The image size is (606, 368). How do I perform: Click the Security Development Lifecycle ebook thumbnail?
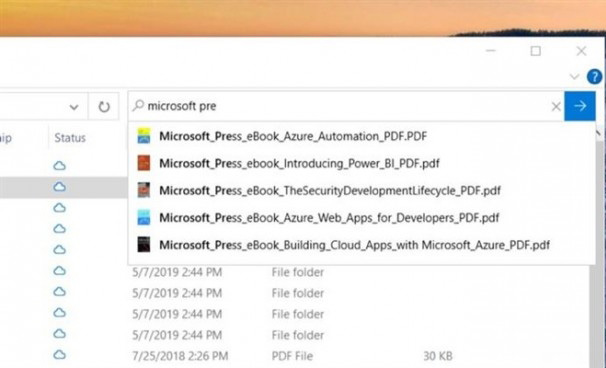144,190
